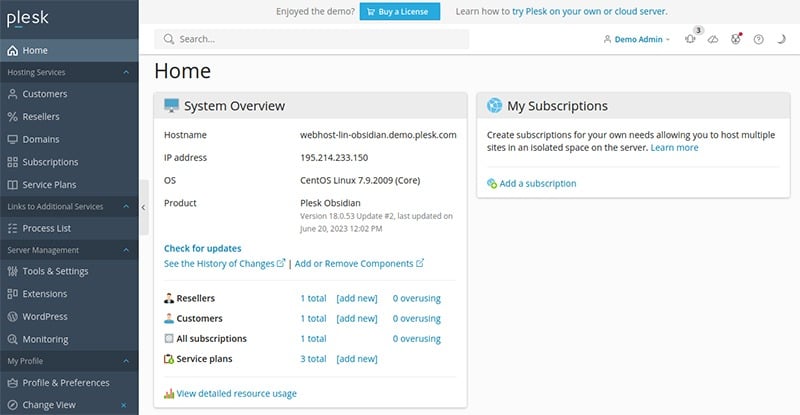Viewport: 800px width, 415px height.
Task: Click the Process List icon
Action: 12,228
